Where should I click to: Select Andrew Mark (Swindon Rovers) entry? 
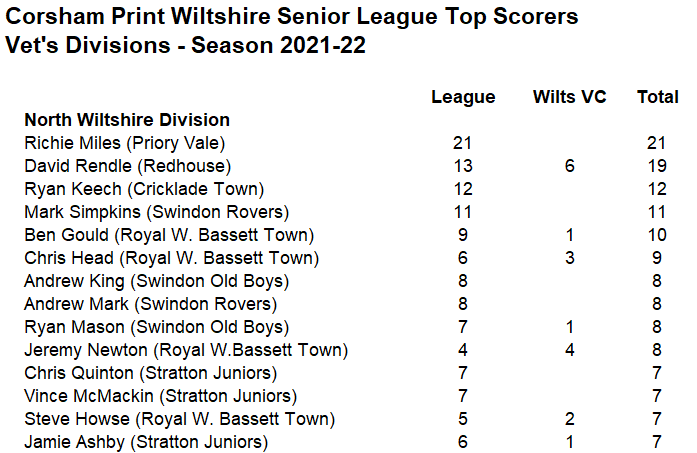(x=151, y=305)
